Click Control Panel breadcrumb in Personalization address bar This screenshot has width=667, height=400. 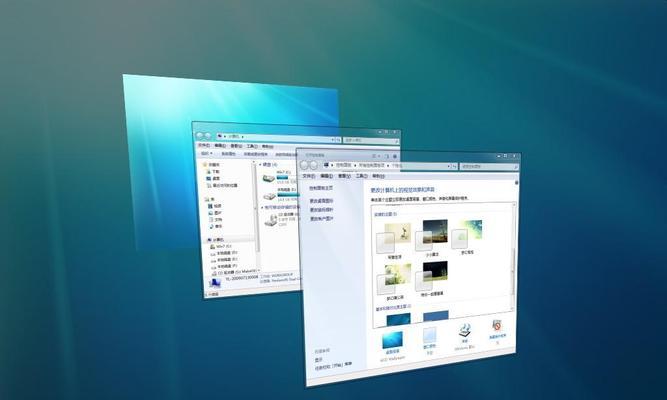click(343, 165)
